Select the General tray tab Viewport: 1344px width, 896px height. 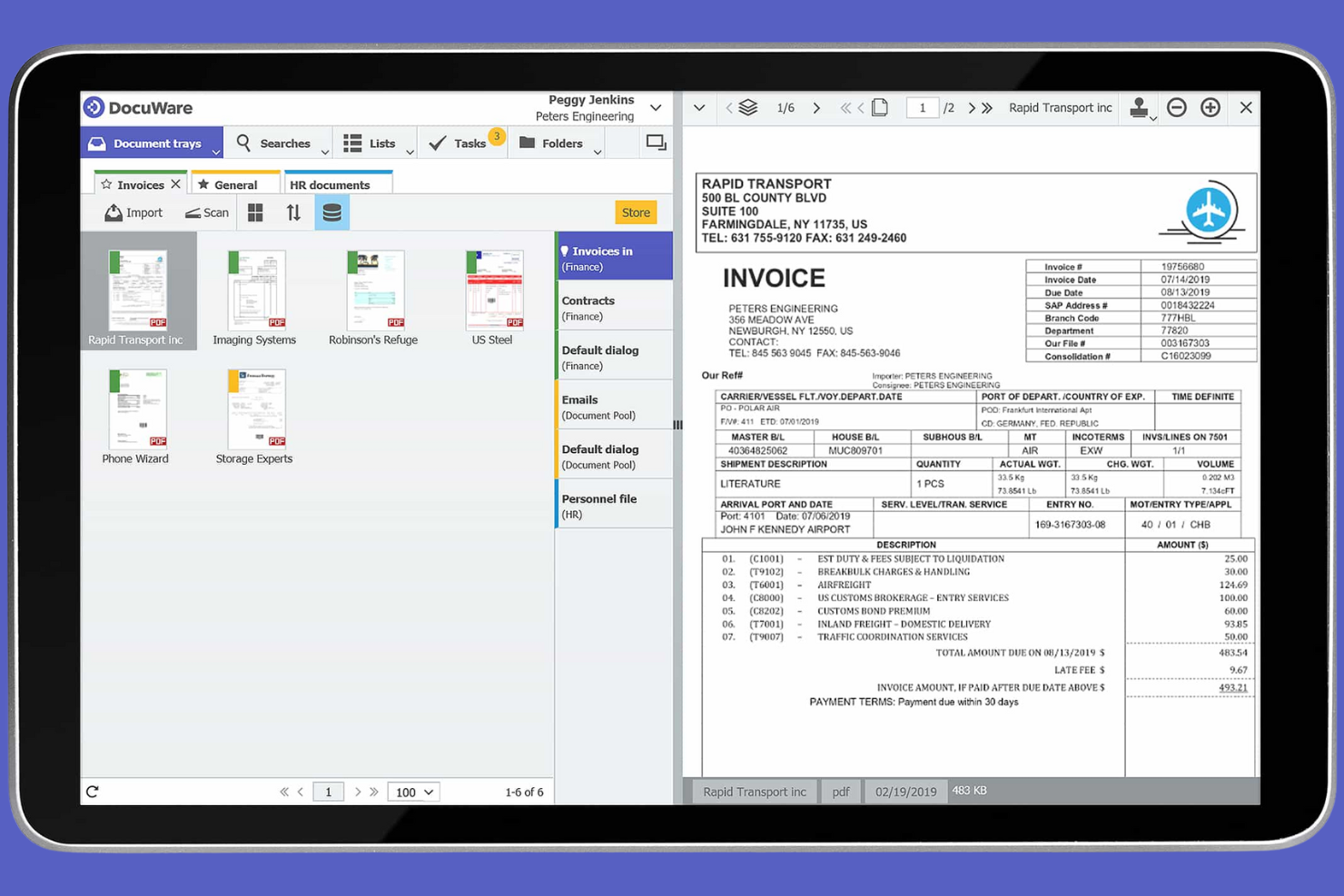(232, 184)
